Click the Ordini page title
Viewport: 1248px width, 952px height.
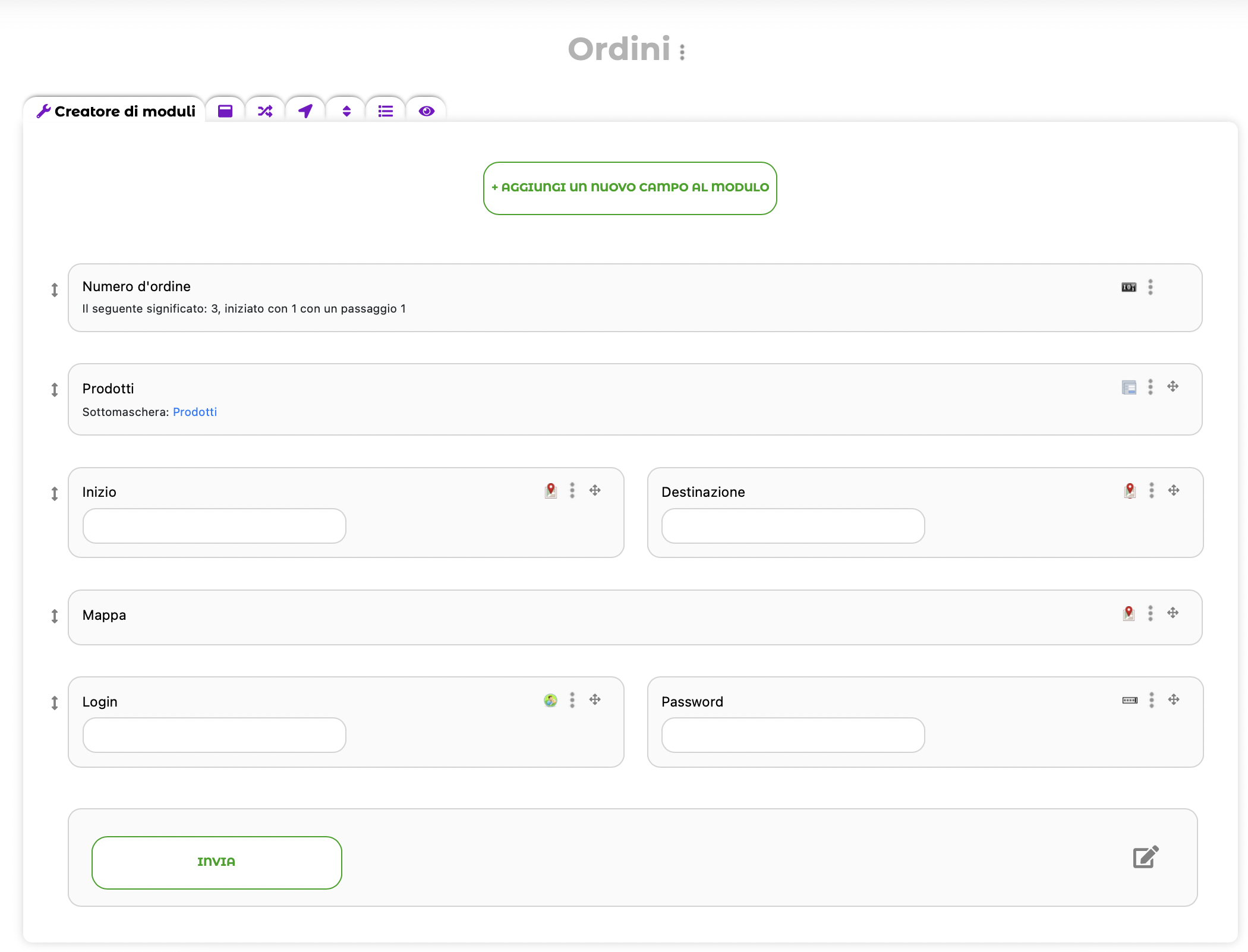(619, 49)
